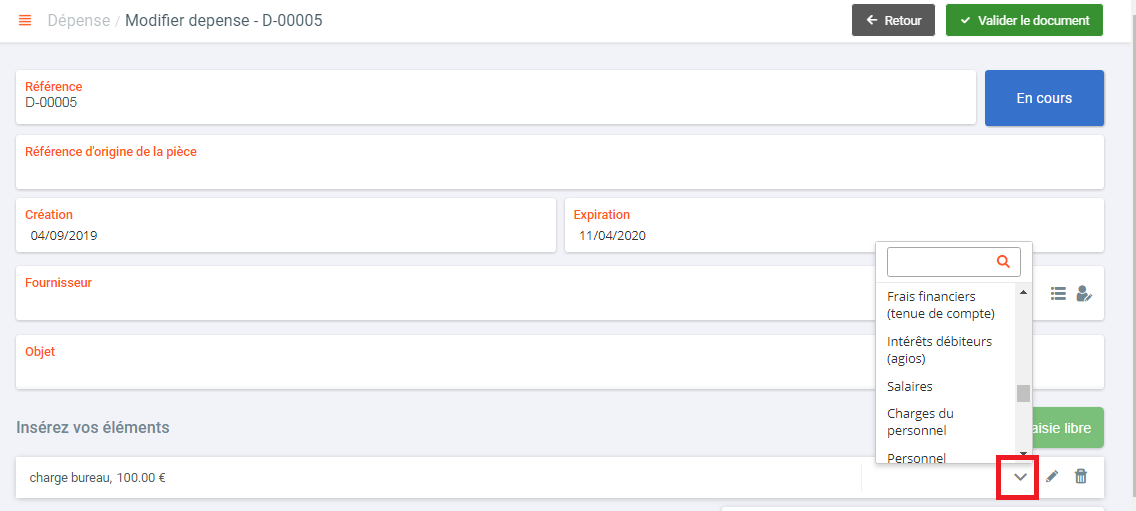Edit the charge bureau line with pencil
1136x511 pixels.
pos(1053,476)
